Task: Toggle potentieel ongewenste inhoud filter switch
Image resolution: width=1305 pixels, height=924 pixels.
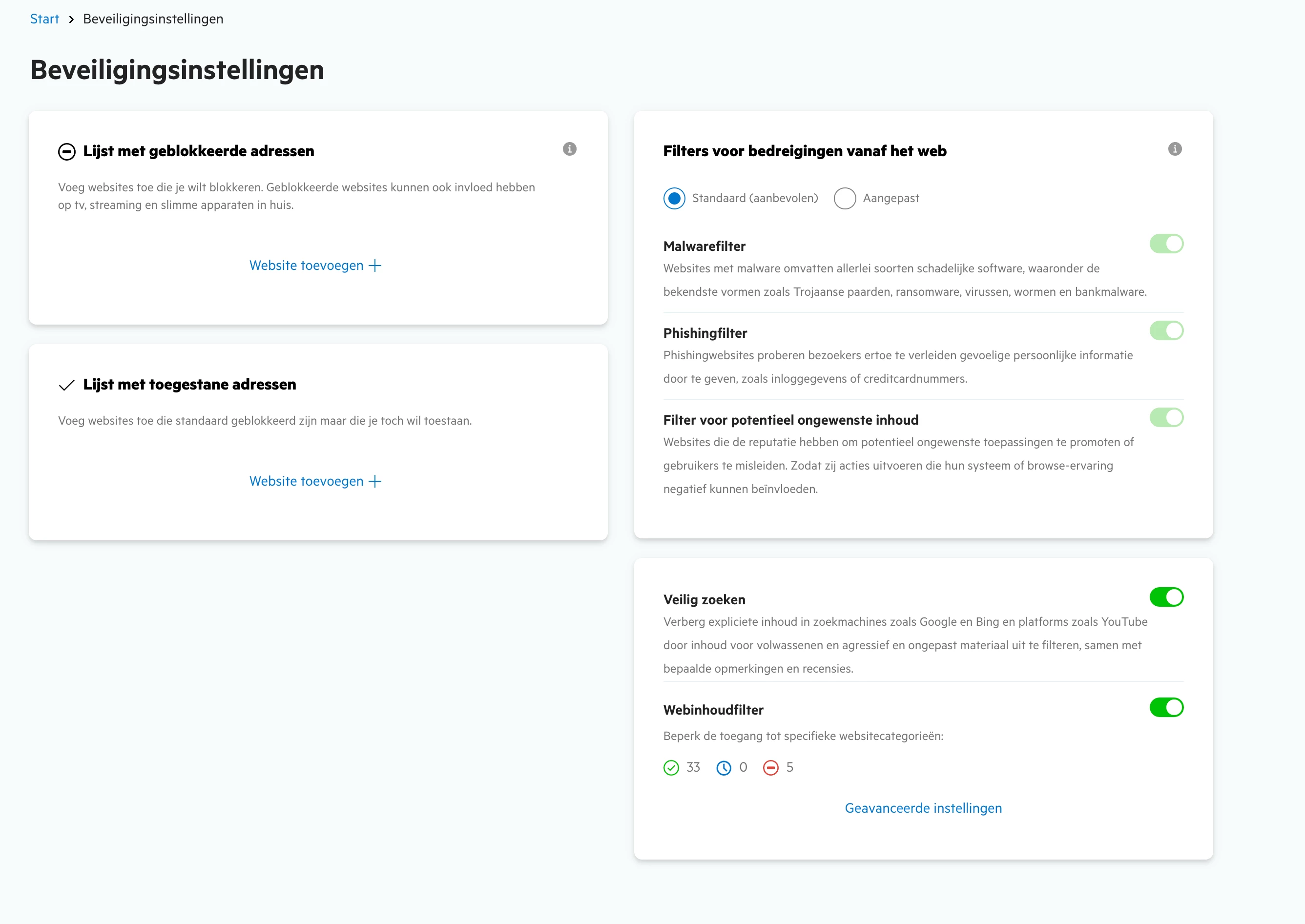Action: tap(1166, 418)
